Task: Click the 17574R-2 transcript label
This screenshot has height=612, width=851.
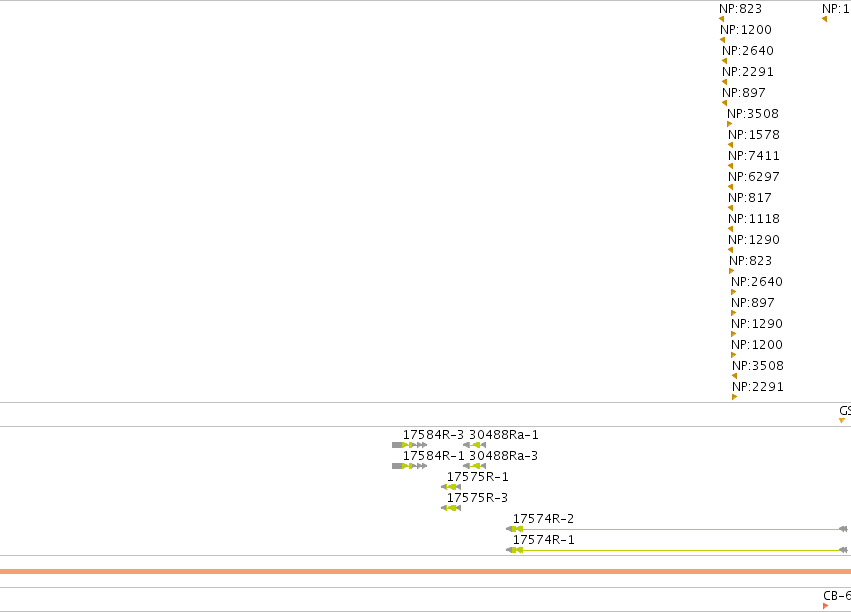Action: 543,519
